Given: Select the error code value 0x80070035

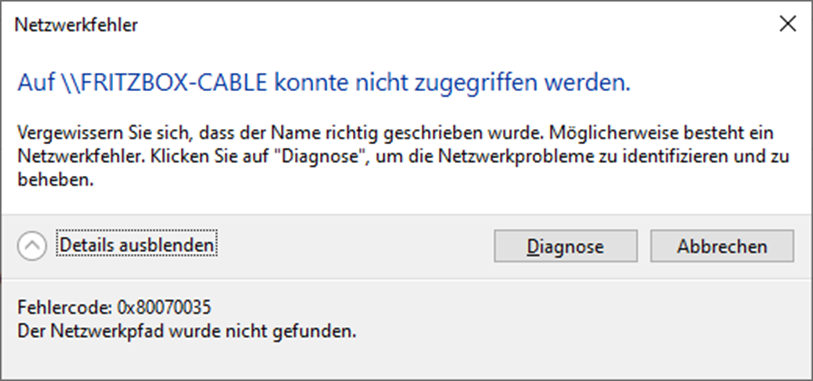Looking at the screenshot, I should click(x=164, y=308).
